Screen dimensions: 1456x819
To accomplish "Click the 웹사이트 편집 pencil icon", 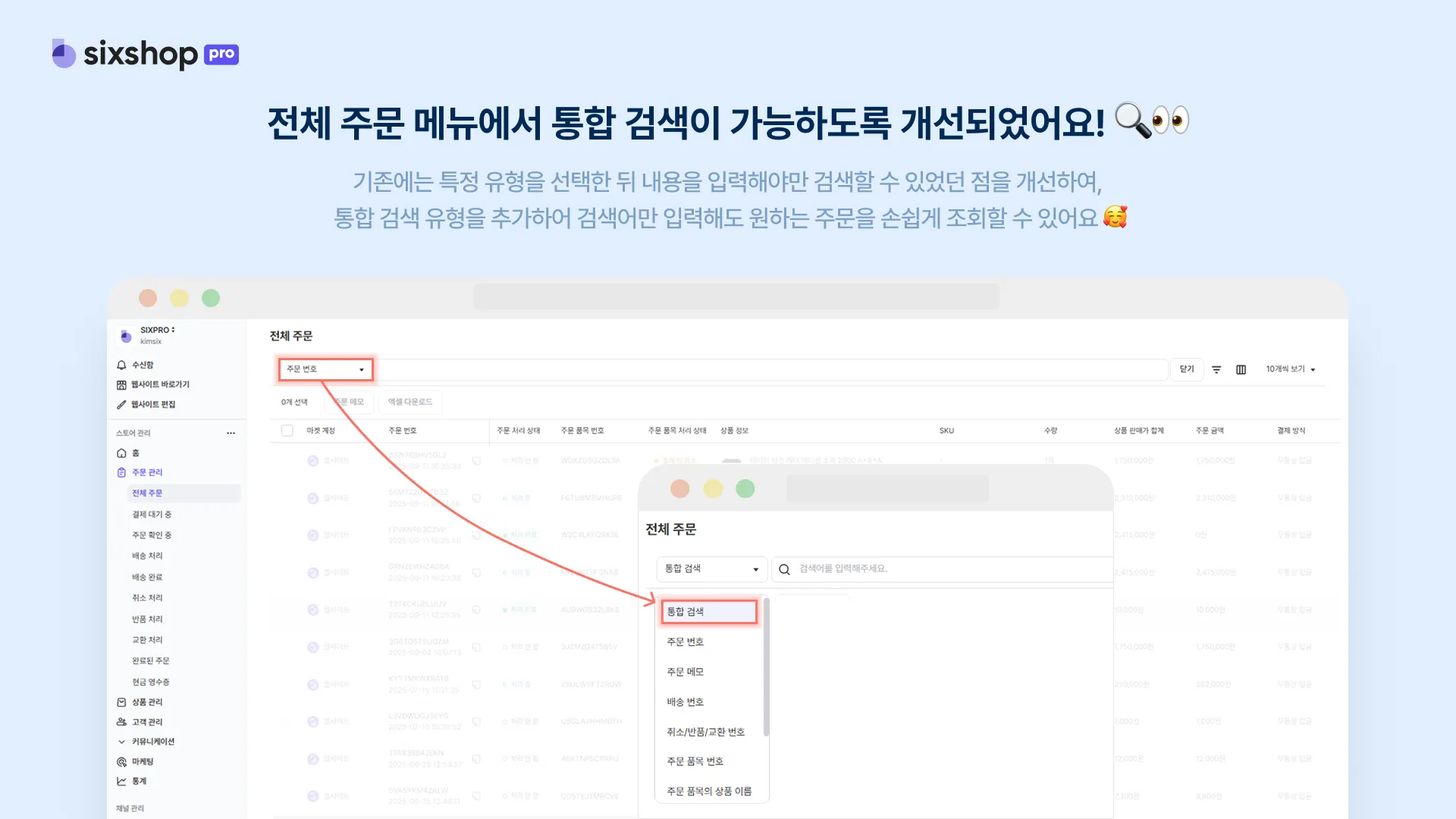I will pos(121,404).
